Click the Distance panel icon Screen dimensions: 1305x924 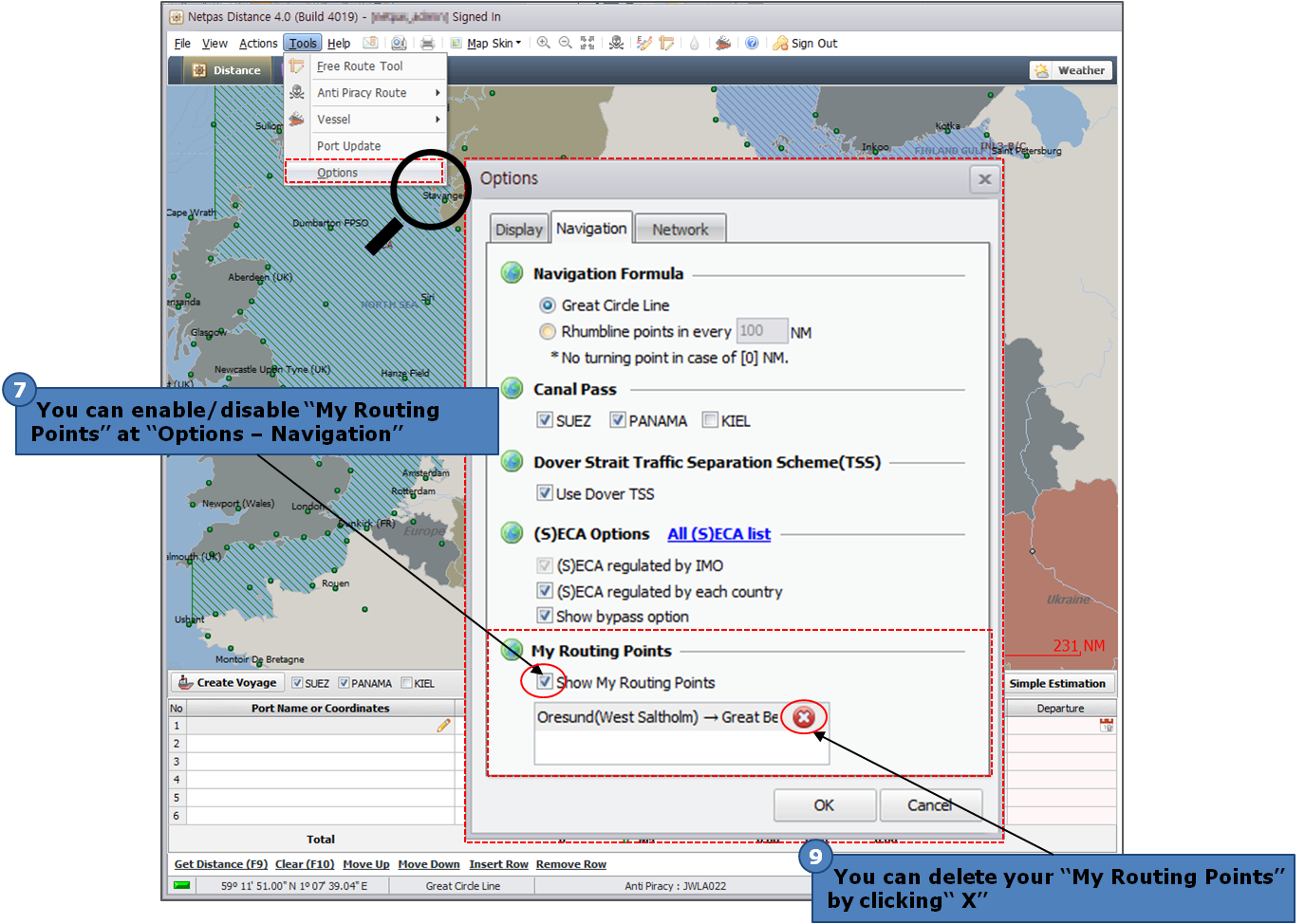(x=199, y=70)
